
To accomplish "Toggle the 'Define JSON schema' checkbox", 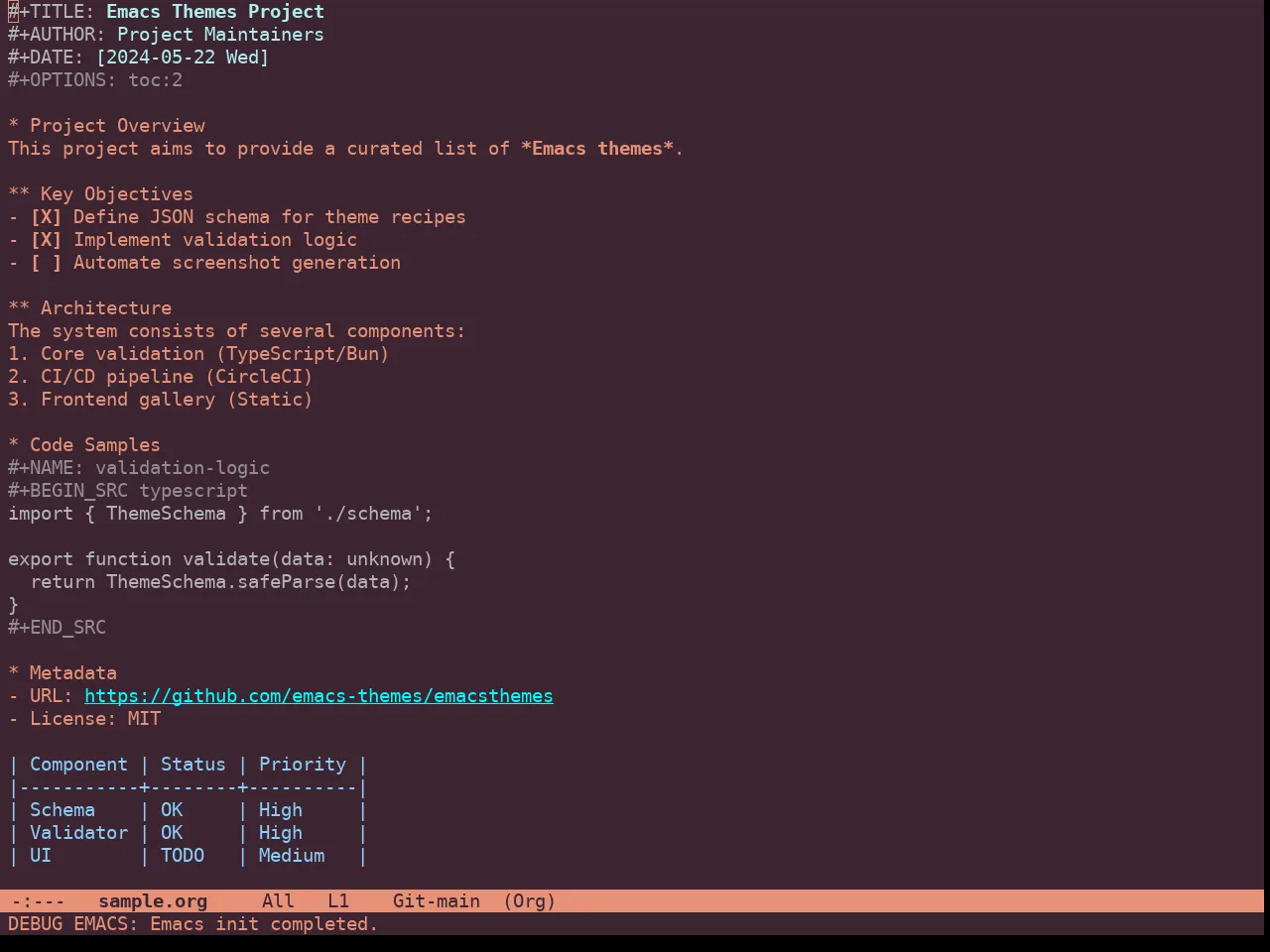I will pos(46,217).
